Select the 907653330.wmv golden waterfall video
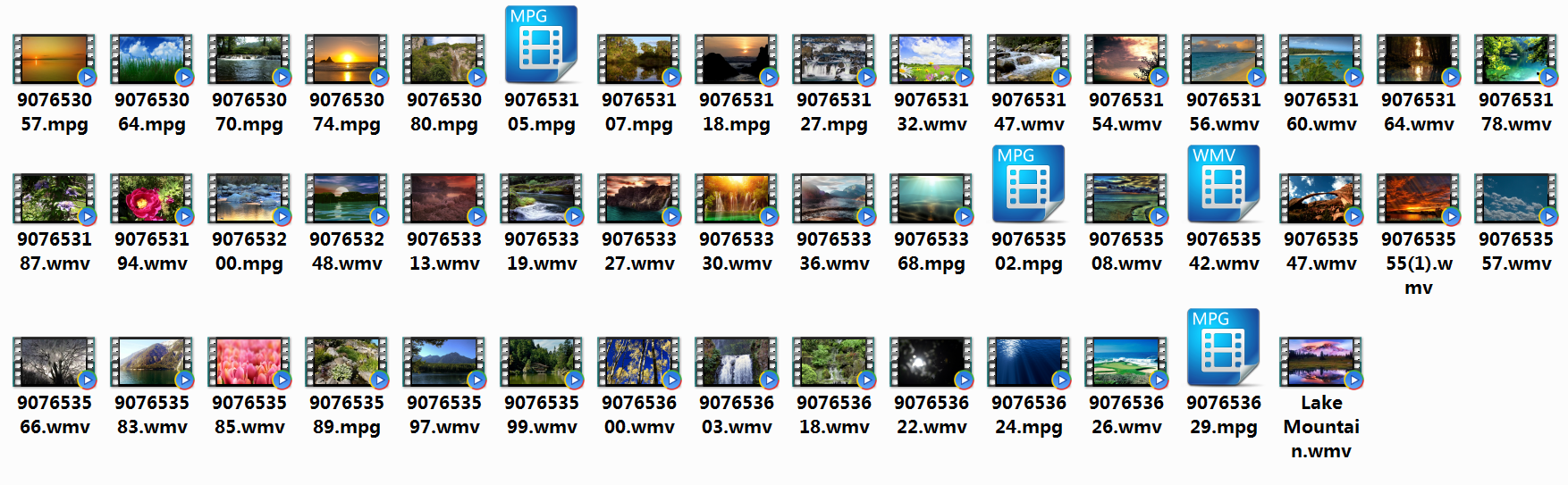The width and height of the screenshot is (1568, 485). pos(737,198)
